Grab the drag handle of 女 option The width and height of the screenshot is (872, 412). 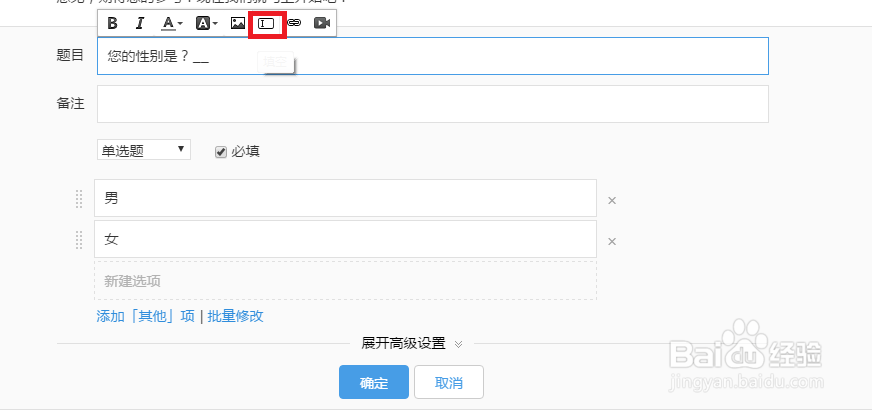[79, 240]
